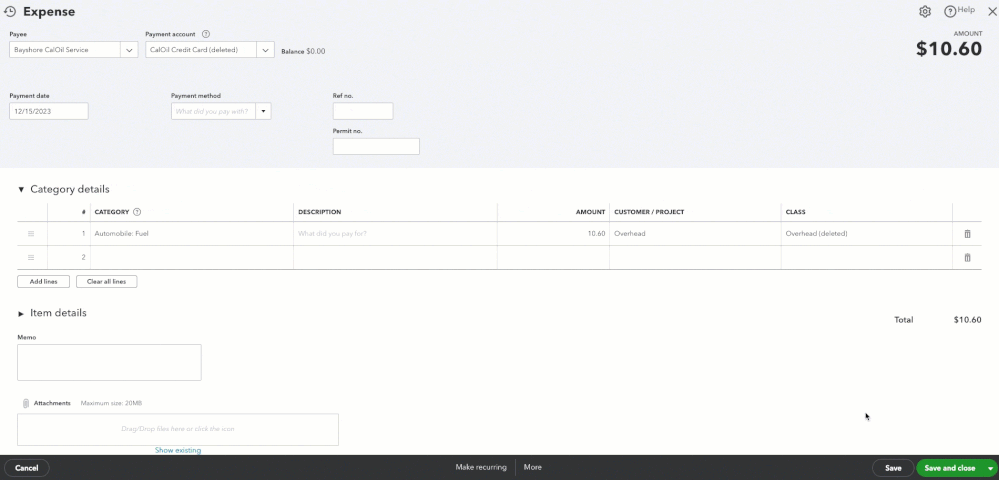
Task: Grab the line 1 reorder handle icon
Action: (31, 234)
